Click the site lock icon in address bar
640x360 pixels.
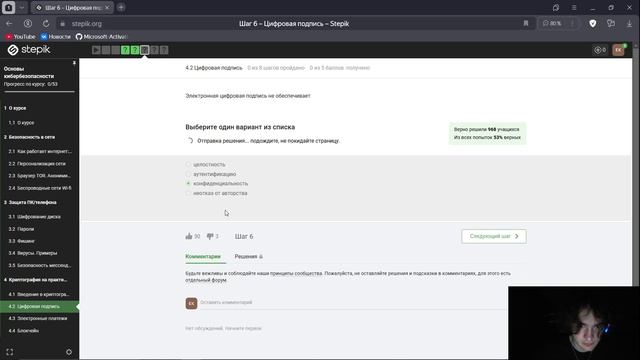[x=62, y=24]
